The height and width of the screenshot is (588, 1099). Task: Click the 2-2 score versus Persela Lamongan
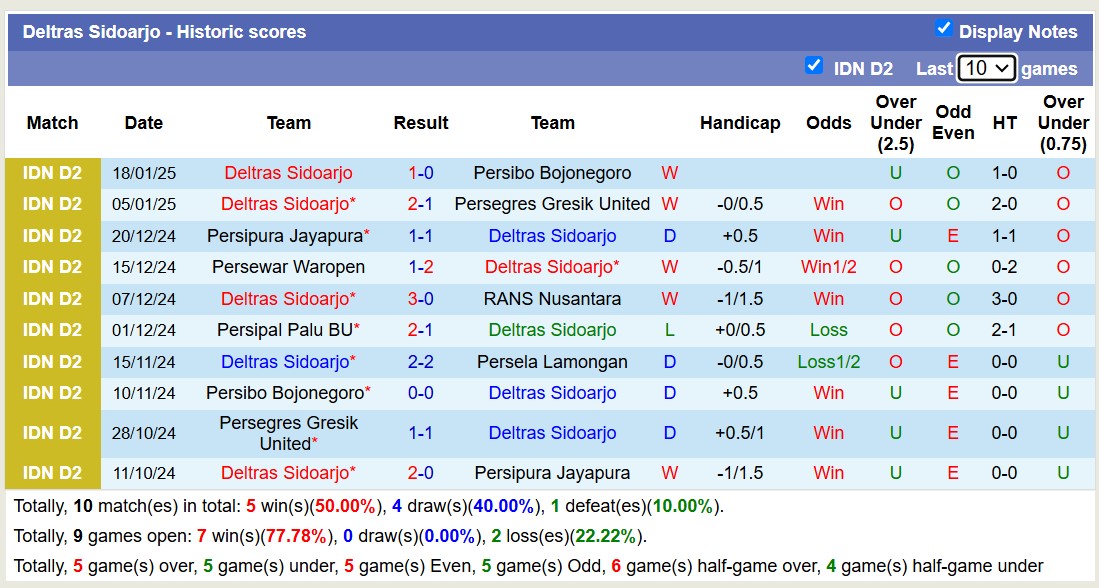coord(421,362)
